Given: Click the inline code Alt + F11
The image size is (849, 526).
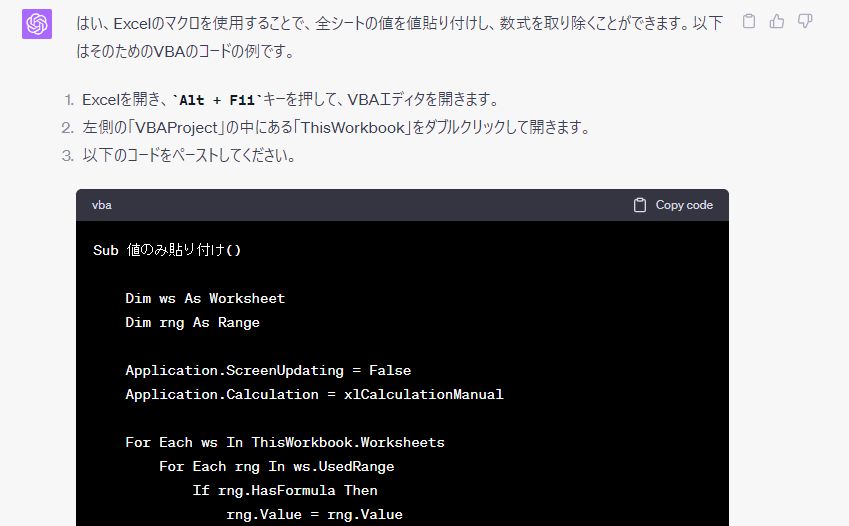Looking at the screenshot, I should (217, 100).
